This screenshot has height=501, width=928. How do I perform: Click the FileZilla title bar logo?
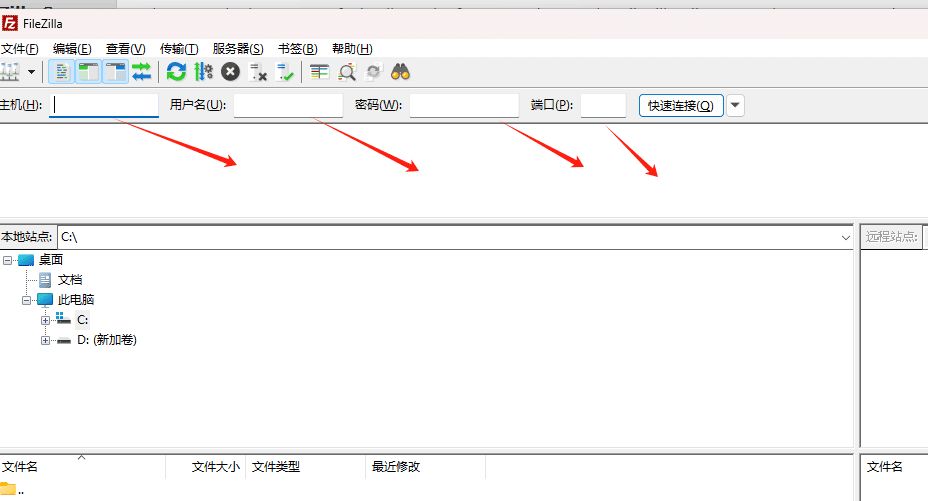coord(9,23)
